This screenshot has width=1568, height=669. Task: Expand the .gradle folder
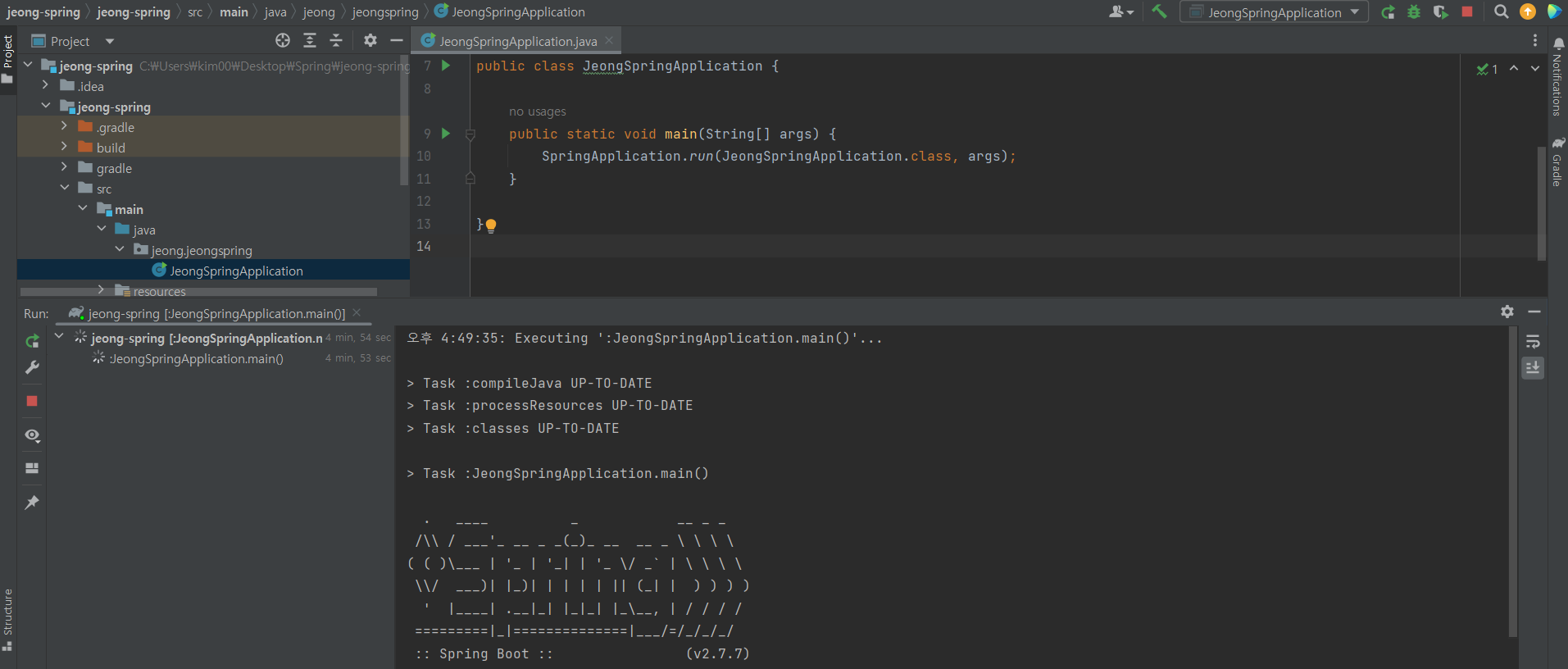click(x=64, y=126)
